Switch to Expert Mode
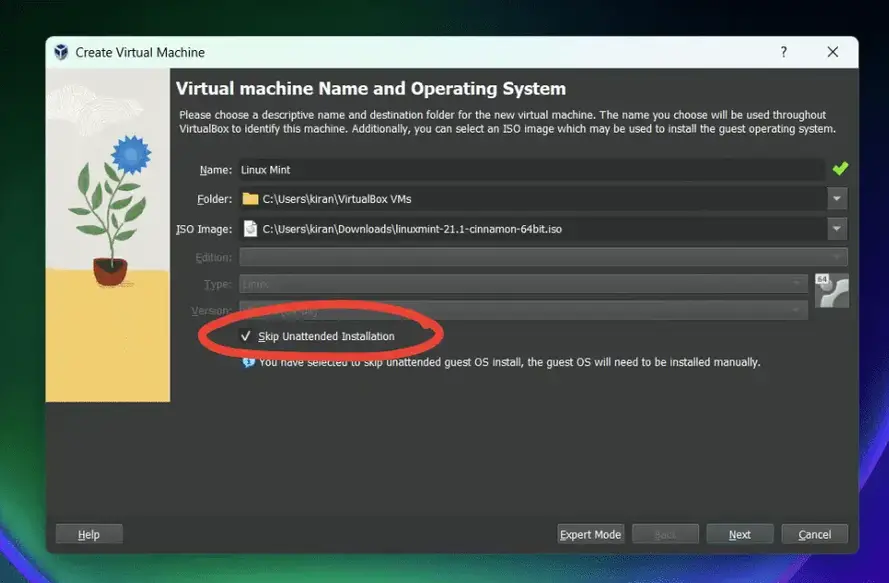Screen dimensions: 889x583 590,534
